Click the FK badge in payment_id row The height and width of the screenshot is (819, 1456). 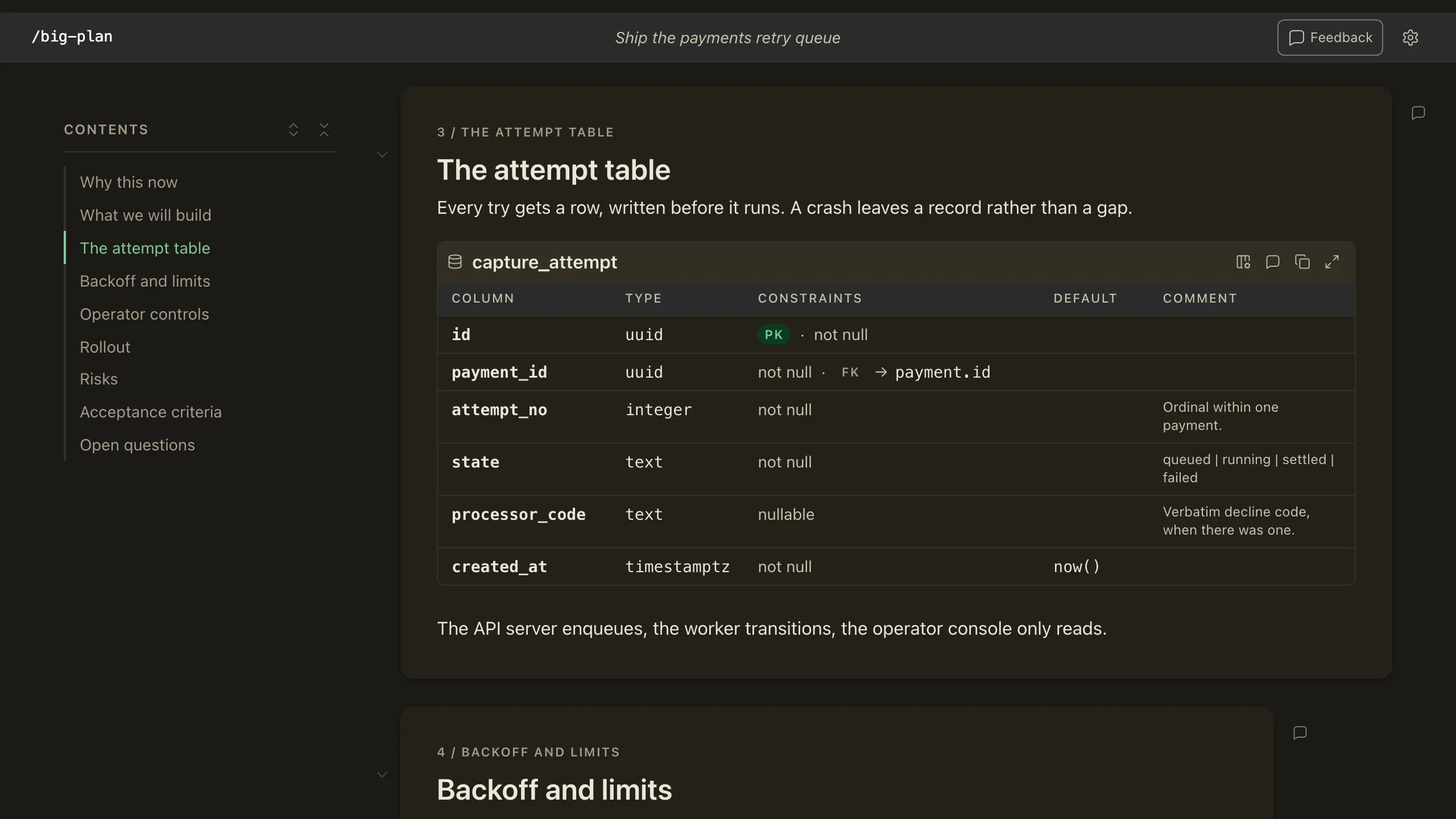[x=850, y=372]
